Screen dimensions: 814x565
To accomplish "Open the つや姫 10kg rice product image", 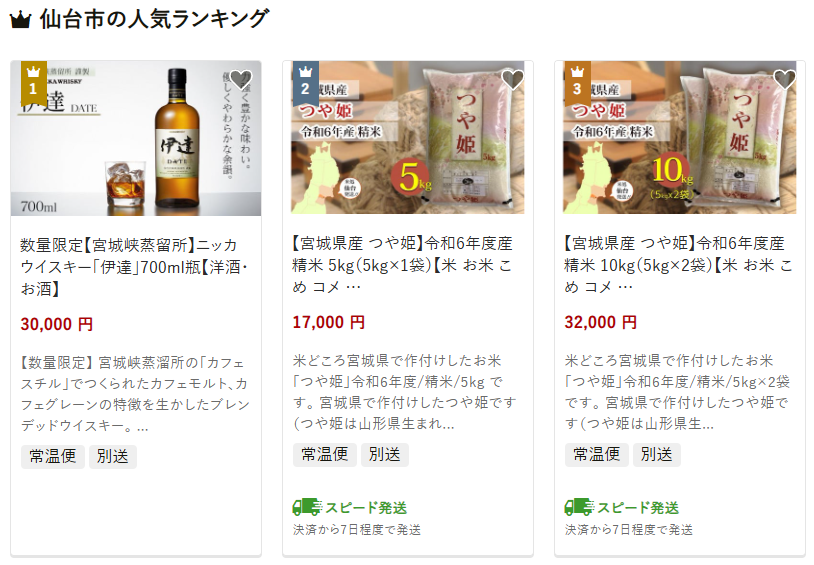I will coord(680,138).
